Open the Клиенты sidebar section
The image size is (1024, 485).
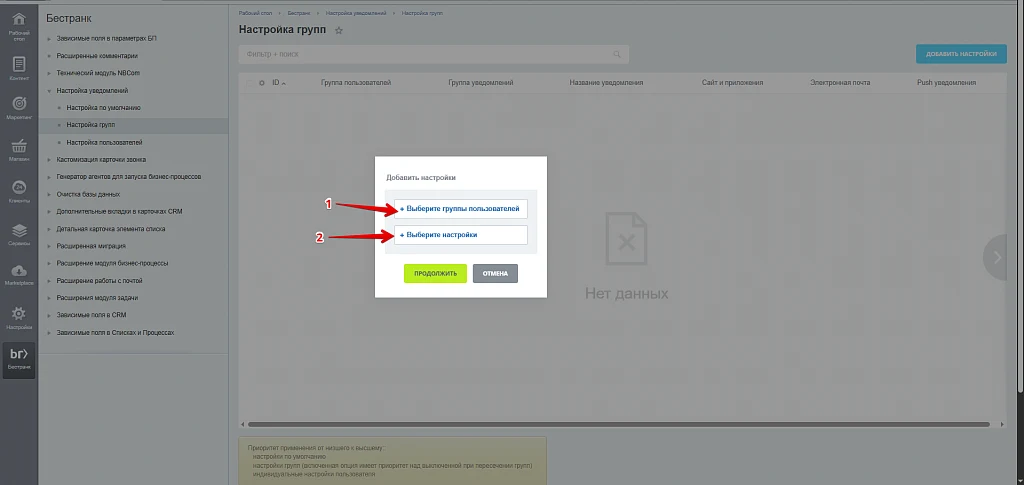19,191
